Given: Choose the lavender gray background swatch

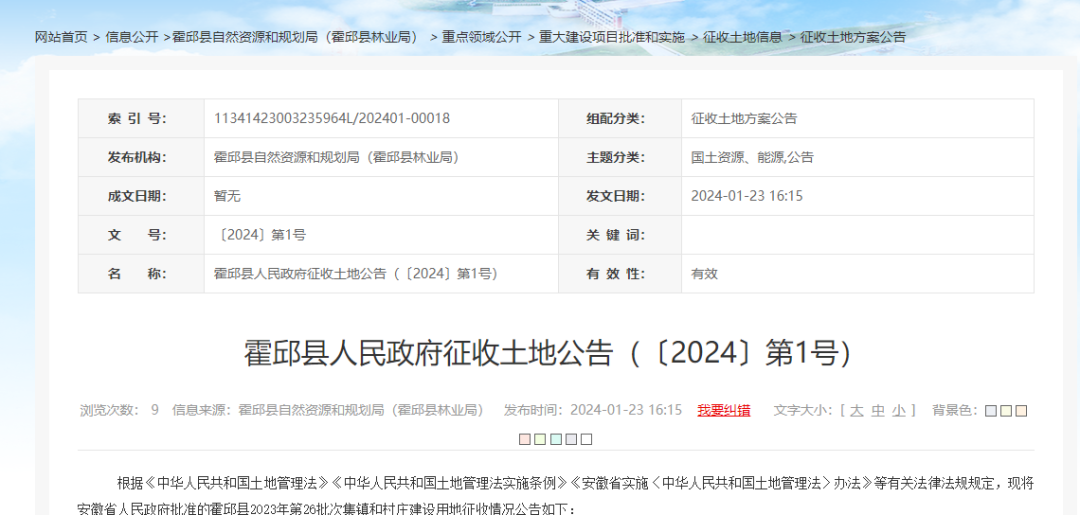Looking at the screenshot, I should 571,439.
